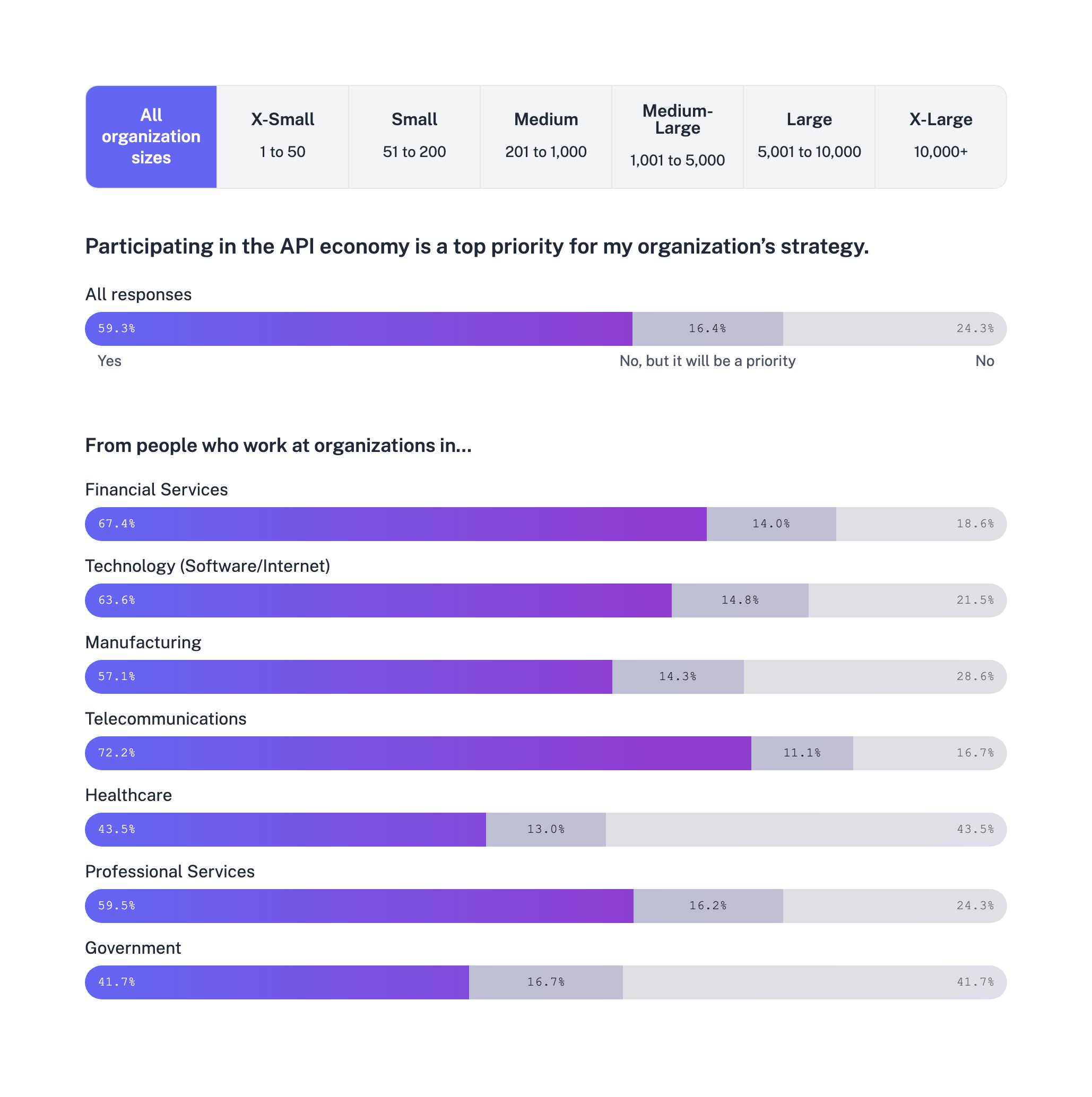The width and height of the screenshot is (1092, 1097).
Task: Select the X-Small organization size filter
Action: (282, 136)
